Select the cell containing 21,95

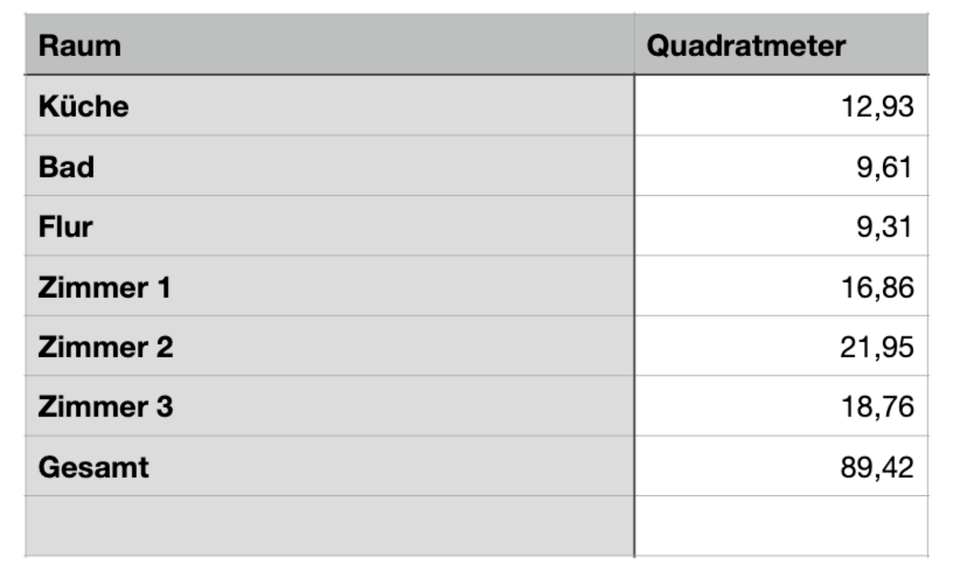point(877,347)
